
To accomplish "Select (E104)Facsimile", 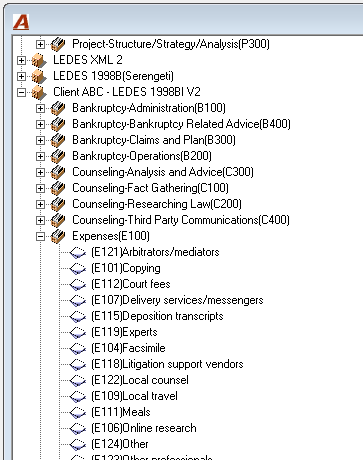I will [128, 348].
